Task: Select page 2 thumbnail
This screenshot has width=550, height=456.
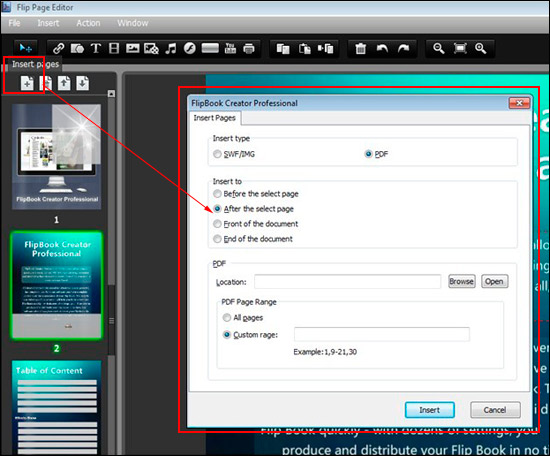Action: coord(56,285)
